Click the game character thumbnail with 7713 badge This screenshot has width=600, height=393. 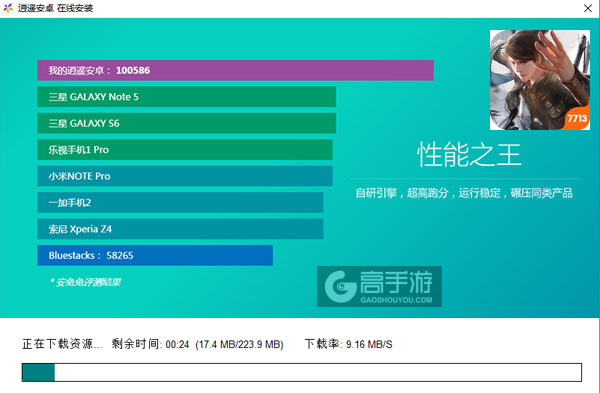tap(540, 80)
